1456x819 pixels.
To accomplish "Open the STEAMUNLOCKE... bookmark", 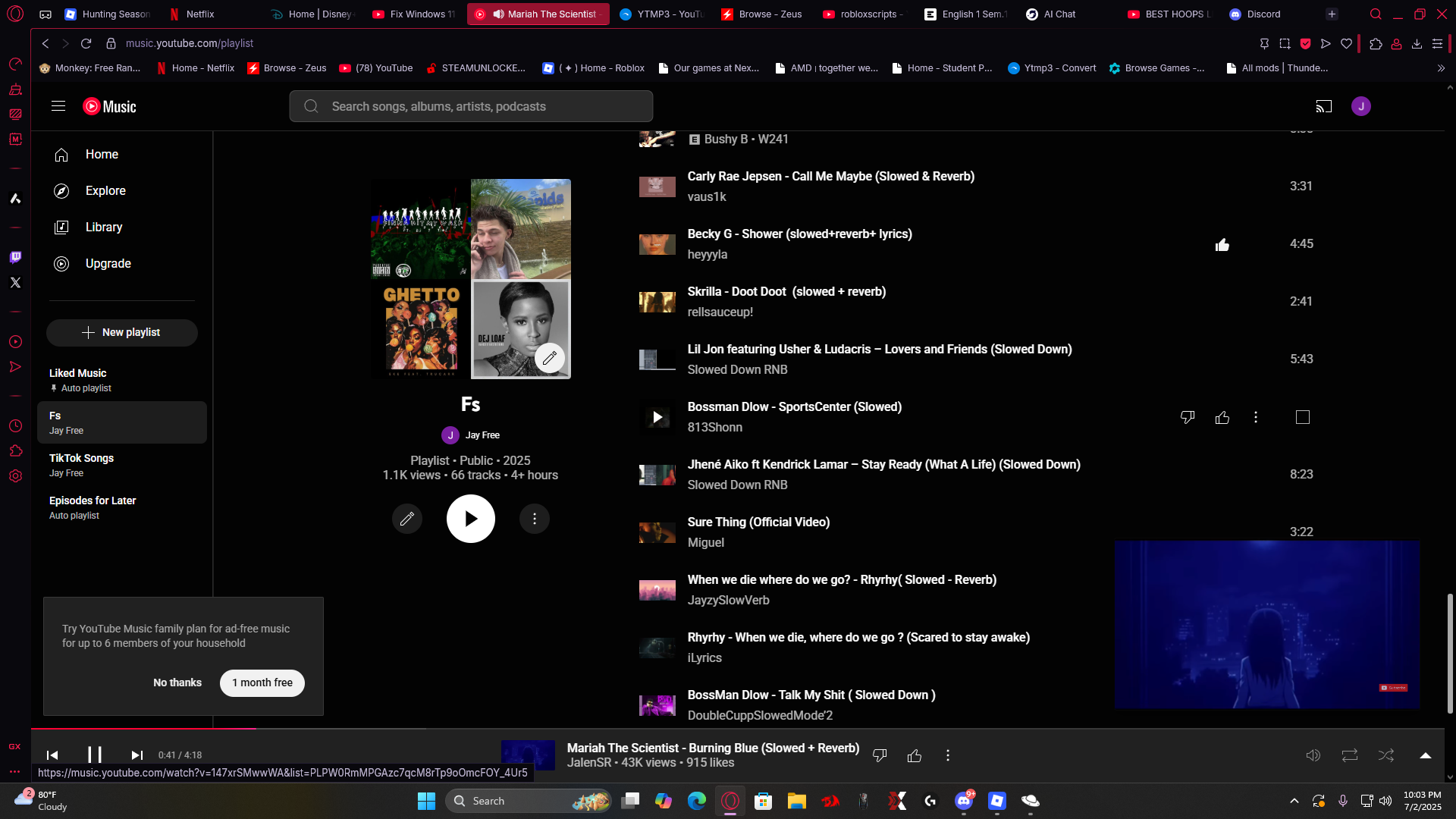I will pyautogui.click(x=475, y=68).
